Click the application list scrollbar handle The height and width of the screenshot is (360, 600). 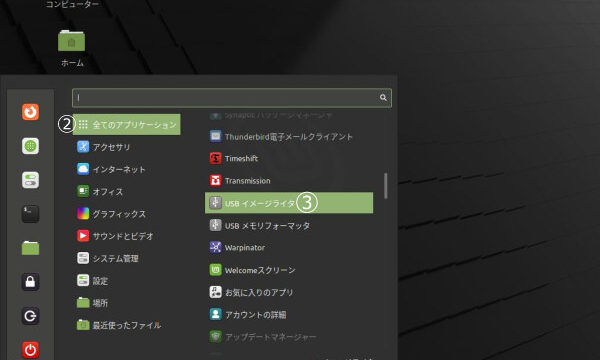(385, 186)
